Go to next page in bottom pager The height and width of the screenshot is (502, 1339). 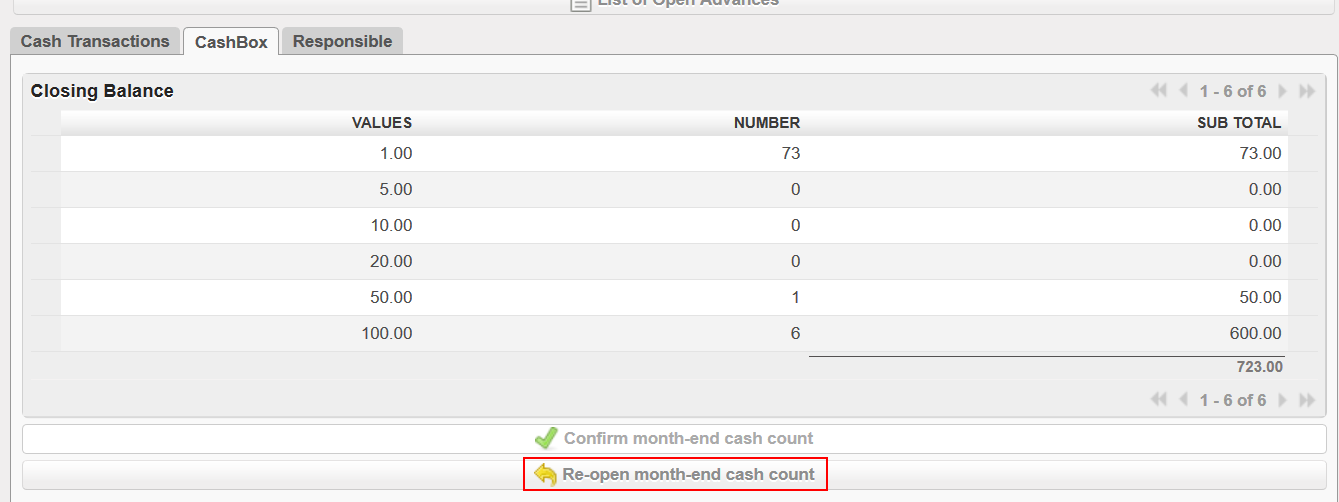(1283, 400)
